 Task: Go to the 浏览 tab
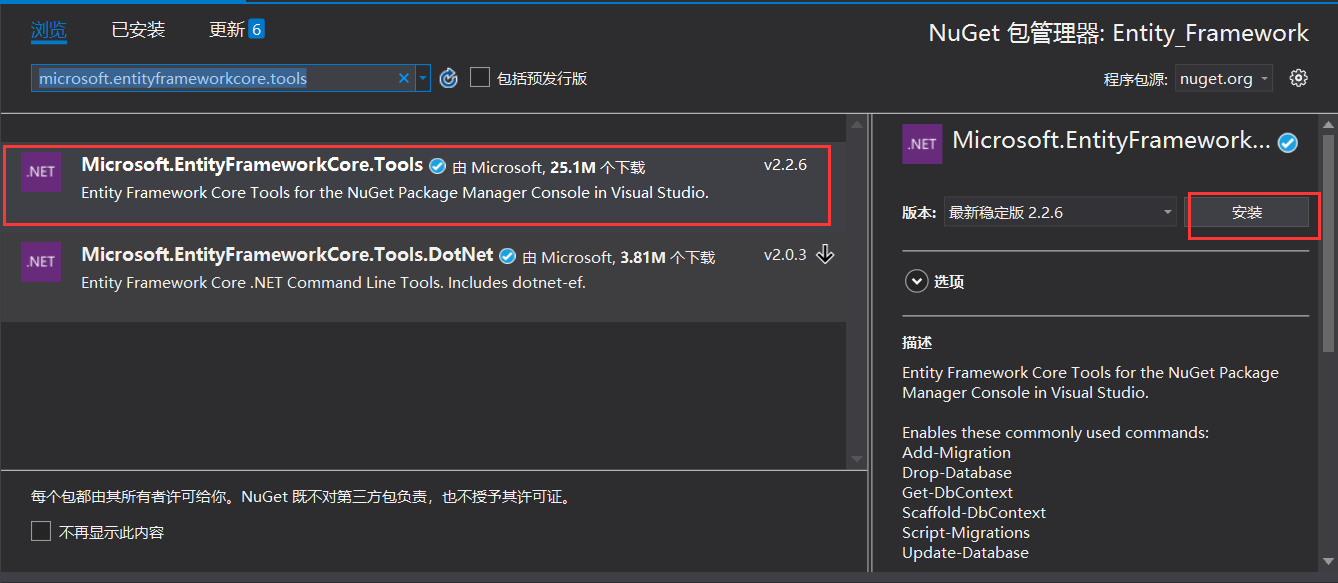(48, 30)
